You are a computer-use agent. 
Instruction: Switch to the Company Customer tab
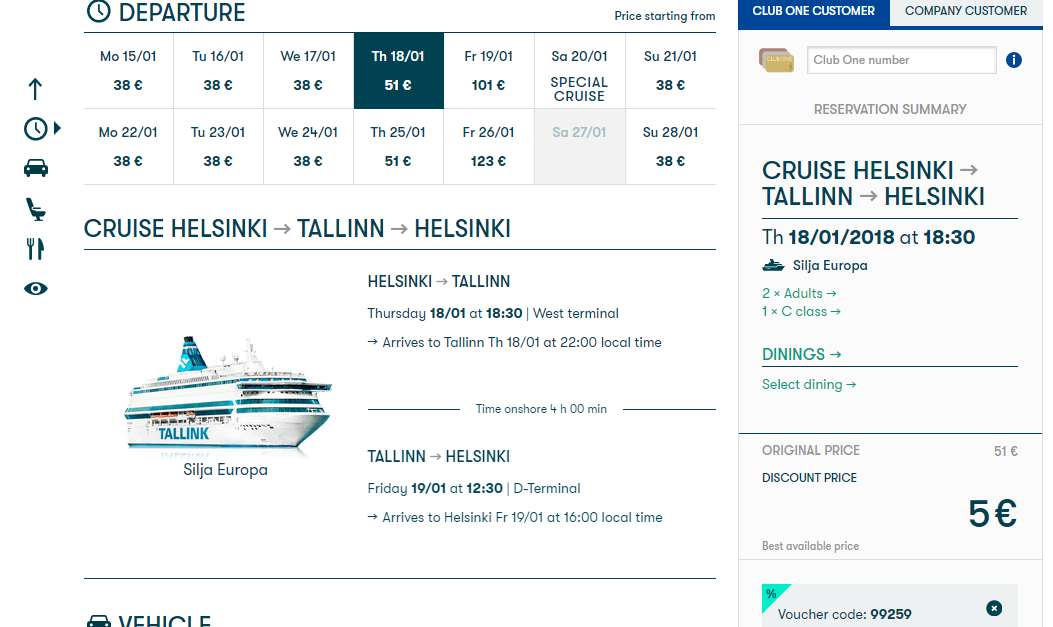click(x=965, y=11)
